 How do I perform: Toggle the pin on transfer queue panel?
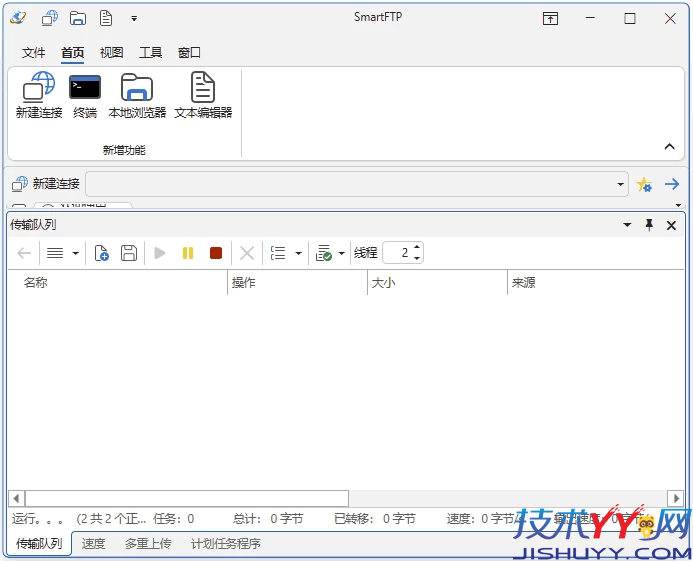[649, 225]
